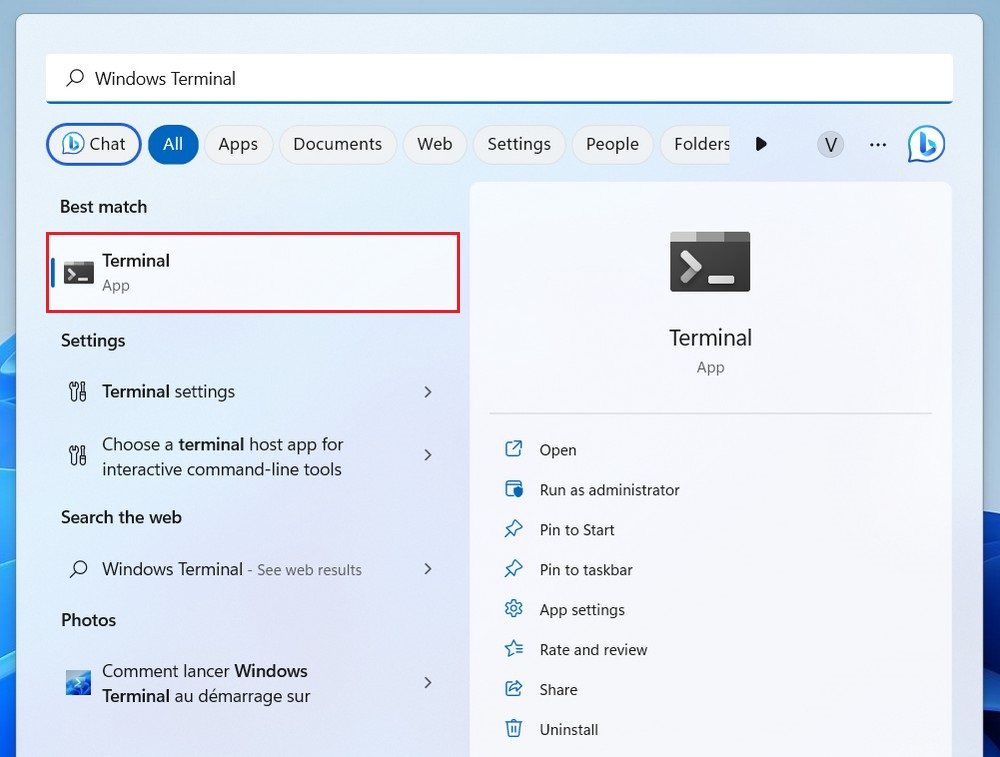The width and height of the screenshot is (1000, 757).
Task: Click the small Terminal icon in best match
Action: pyautogui.click(x=78, y=273)
